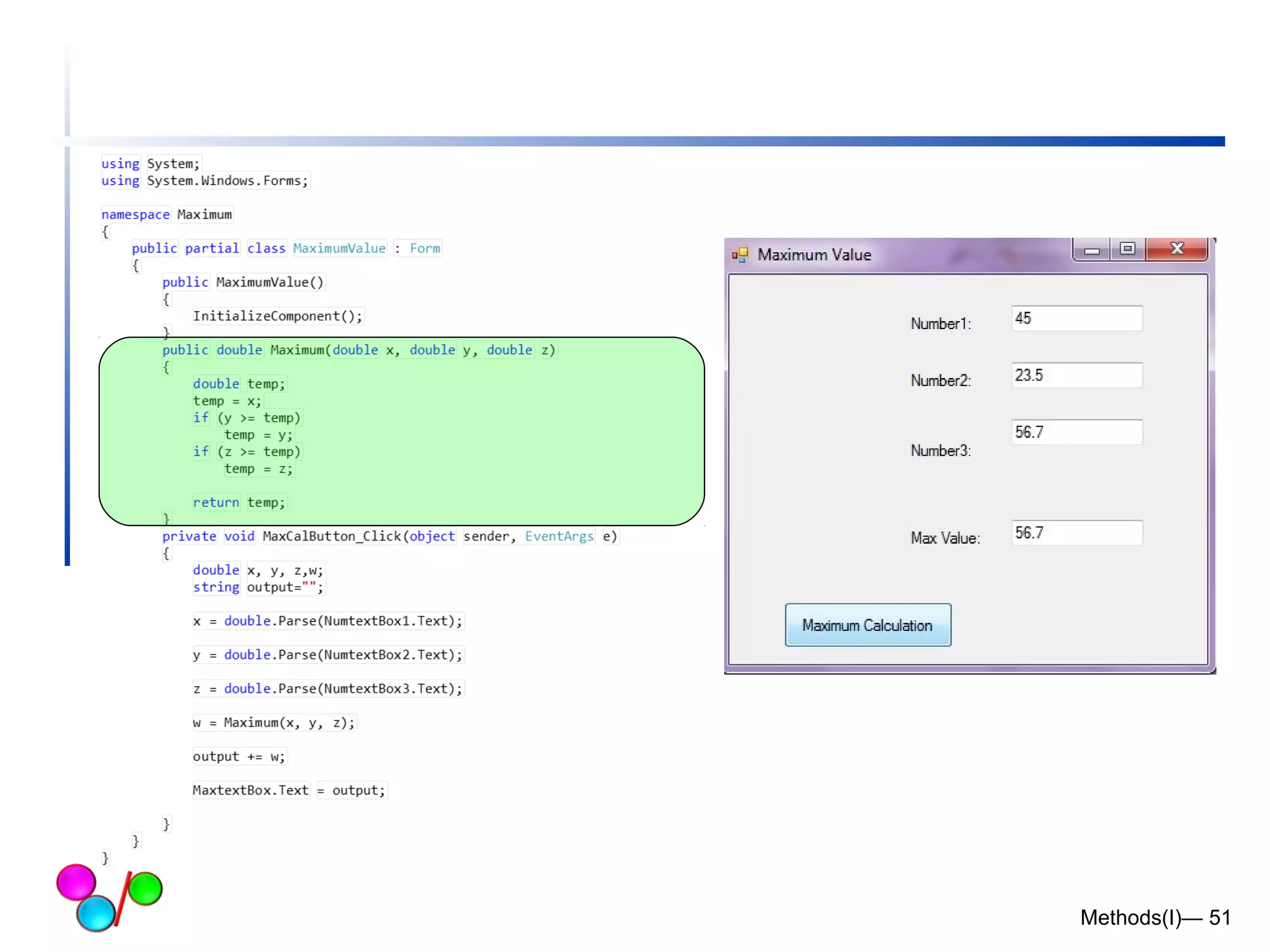The width and height of the screenshot is (1270, 952).
Task: Minimize the Maximum Value window
Action: coord(1092,250)
